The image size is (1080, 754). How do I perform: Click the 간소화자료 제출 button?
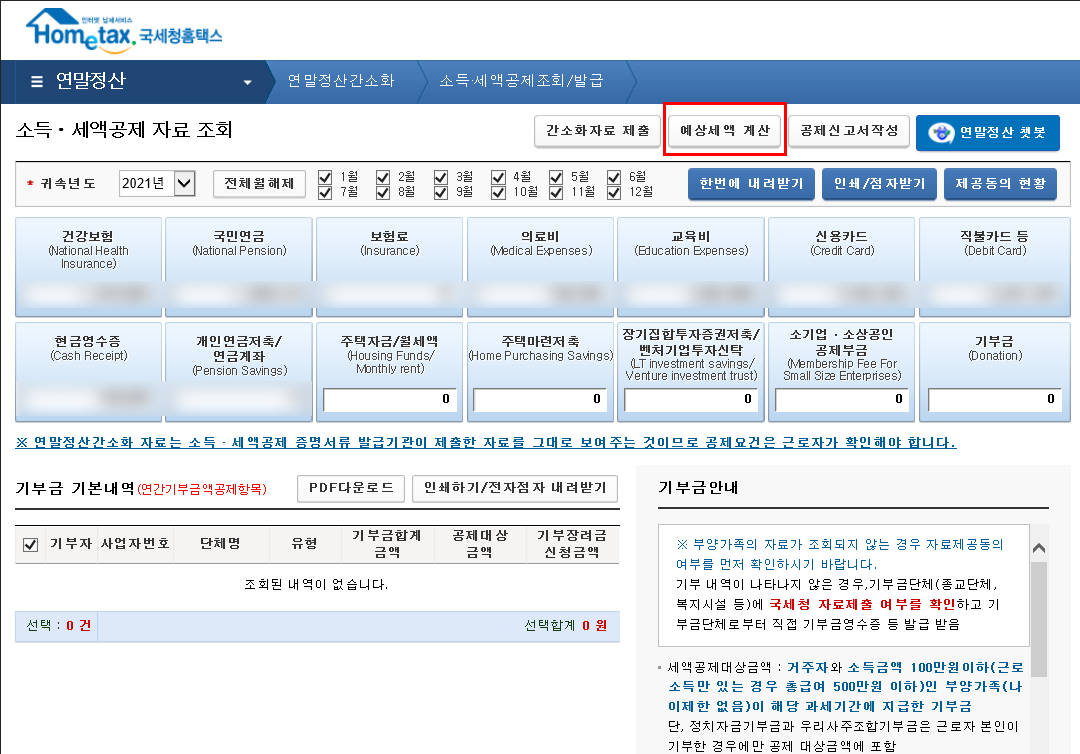pyautogui.click(x=597, y=131)
